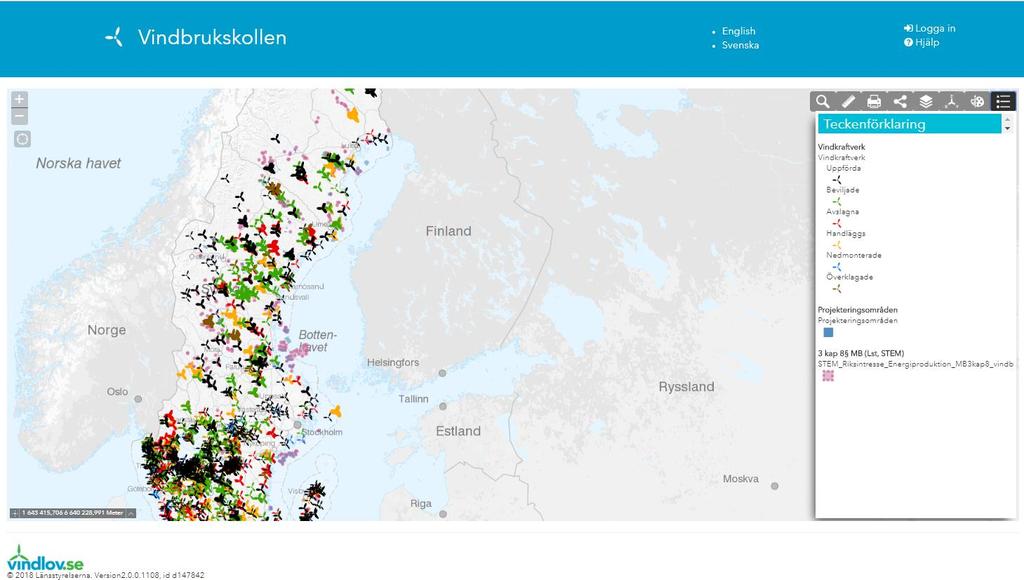Switch language to Svenska
Viewport: 1024px width, 580px height.
(741, 45)
